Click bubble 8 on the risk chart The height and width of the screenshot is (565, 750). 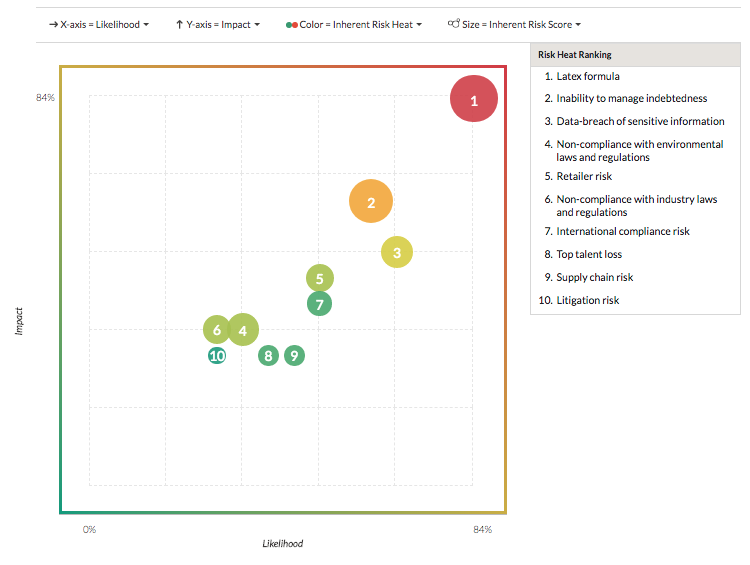point(268,355)
